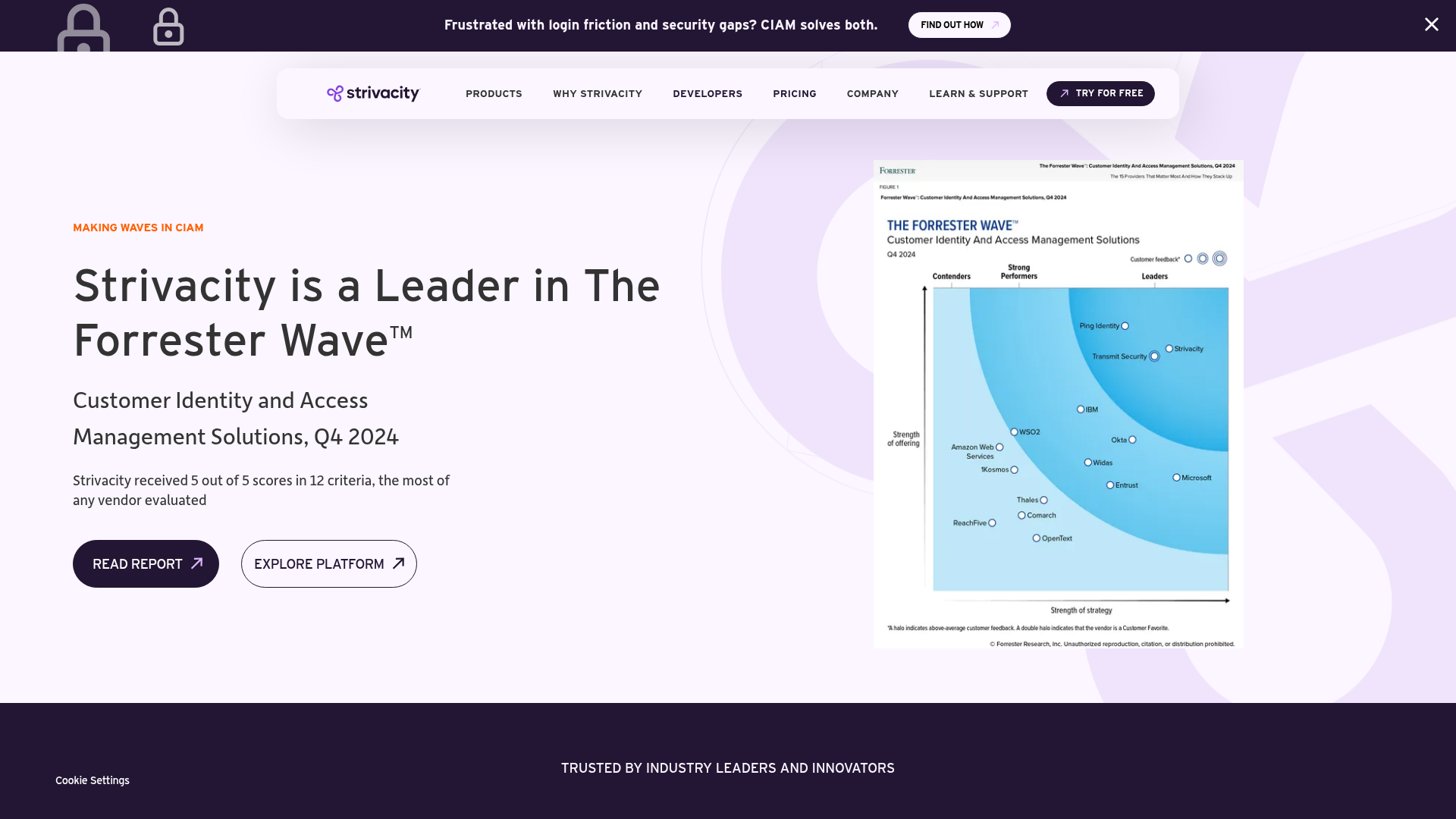Click the TRY FOR FREE button
Viewport: 1456px width, 819px height.
tap(1100, 93)
